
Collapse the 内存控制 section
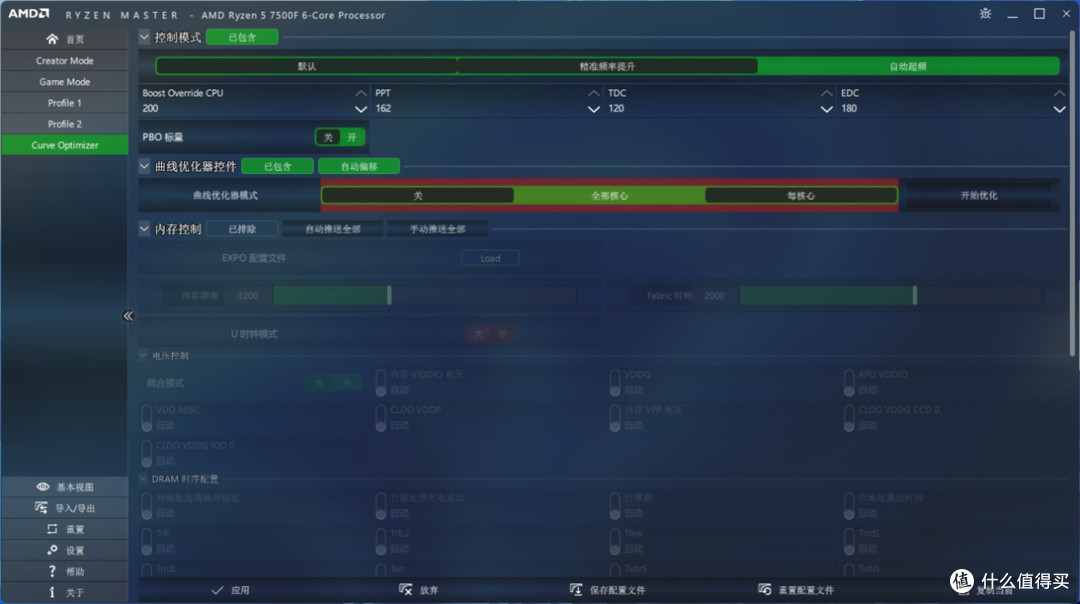coord(144,228)
